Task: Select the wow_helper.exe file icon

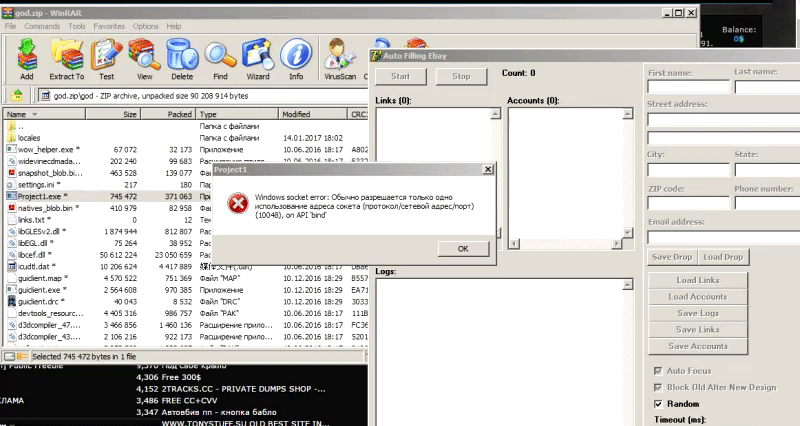Action: click(11, 149)
